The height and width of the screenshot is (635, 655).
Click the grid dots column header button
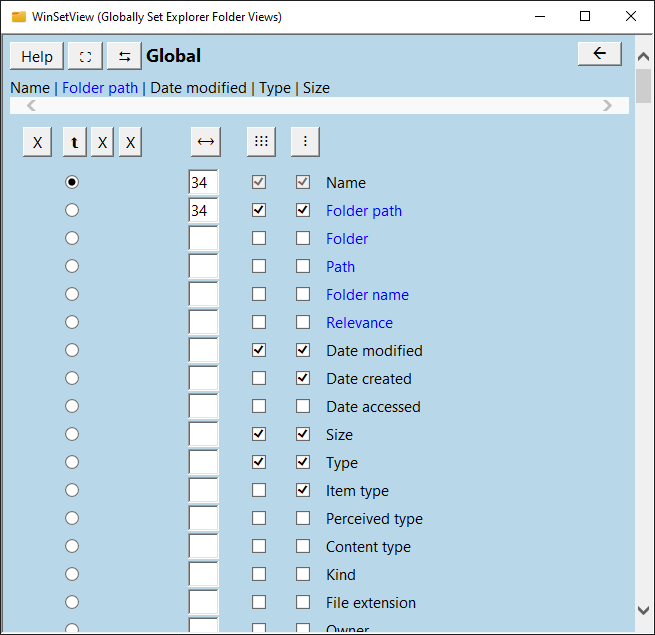[x=261, y=142]
